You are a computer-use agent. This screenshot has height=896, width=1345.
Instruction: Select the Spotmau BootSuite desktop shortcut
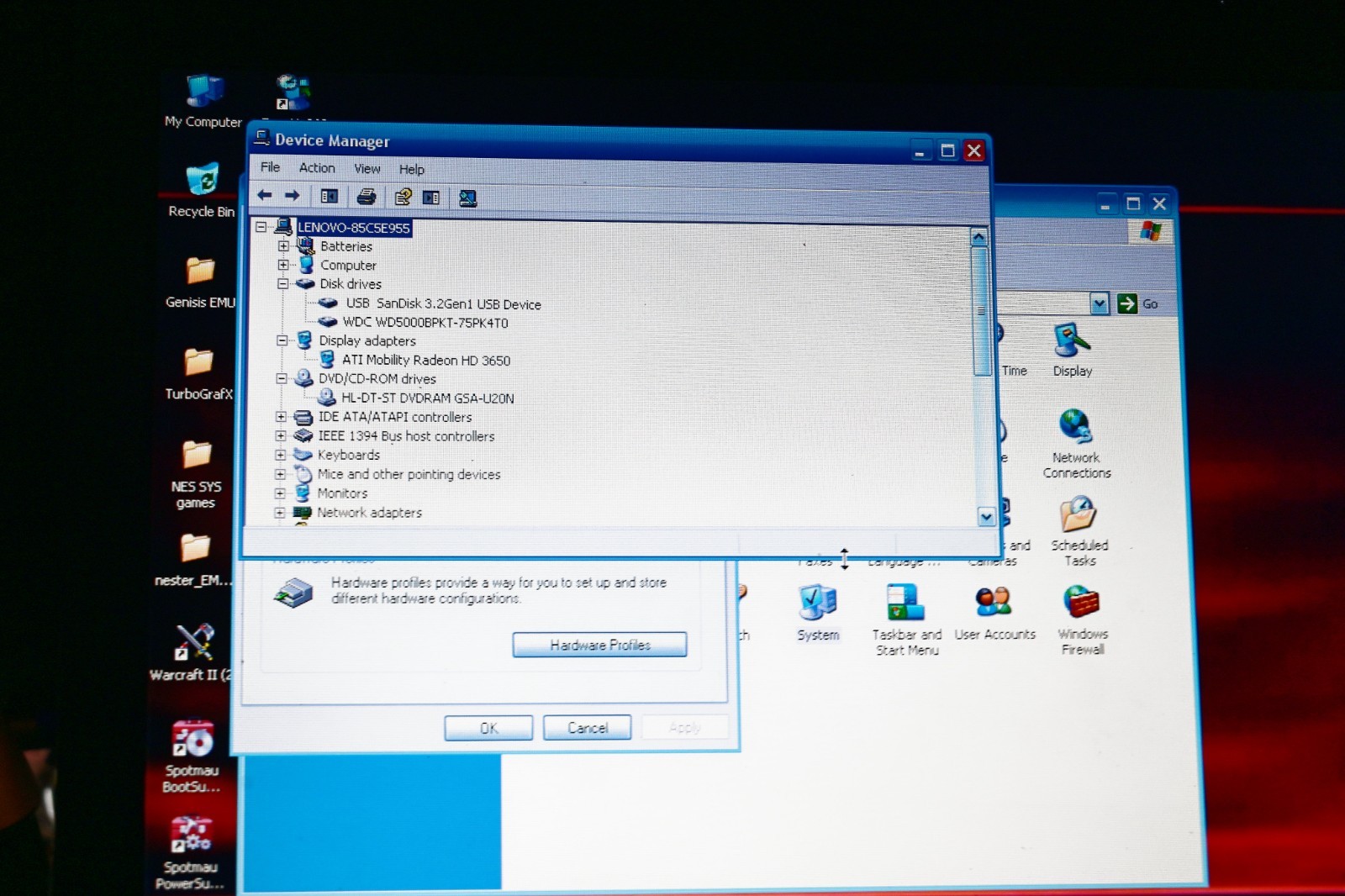192,756
